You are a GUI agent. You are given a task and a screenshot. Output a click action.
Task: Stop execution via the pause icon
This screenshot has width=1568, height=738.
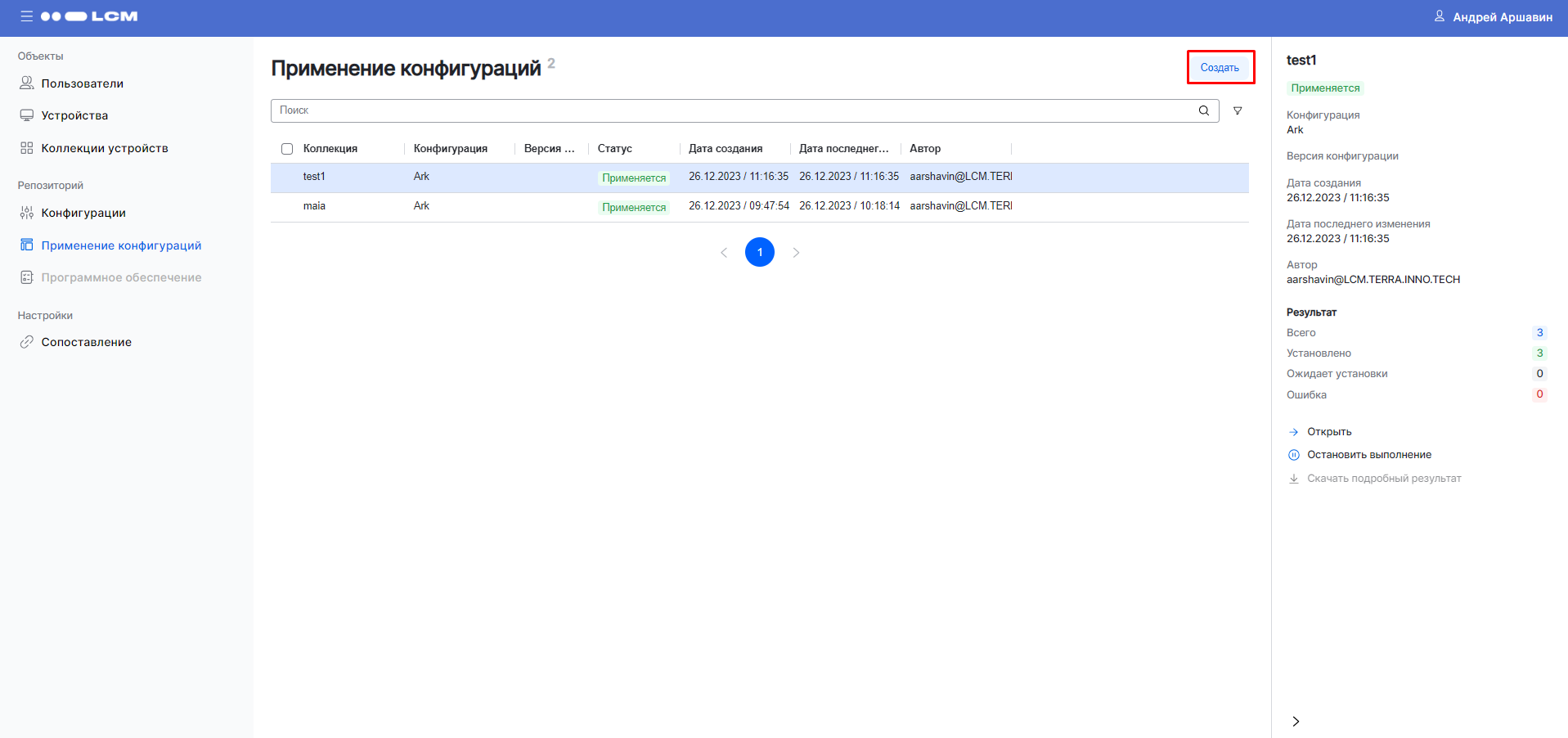pos(1293,455)
